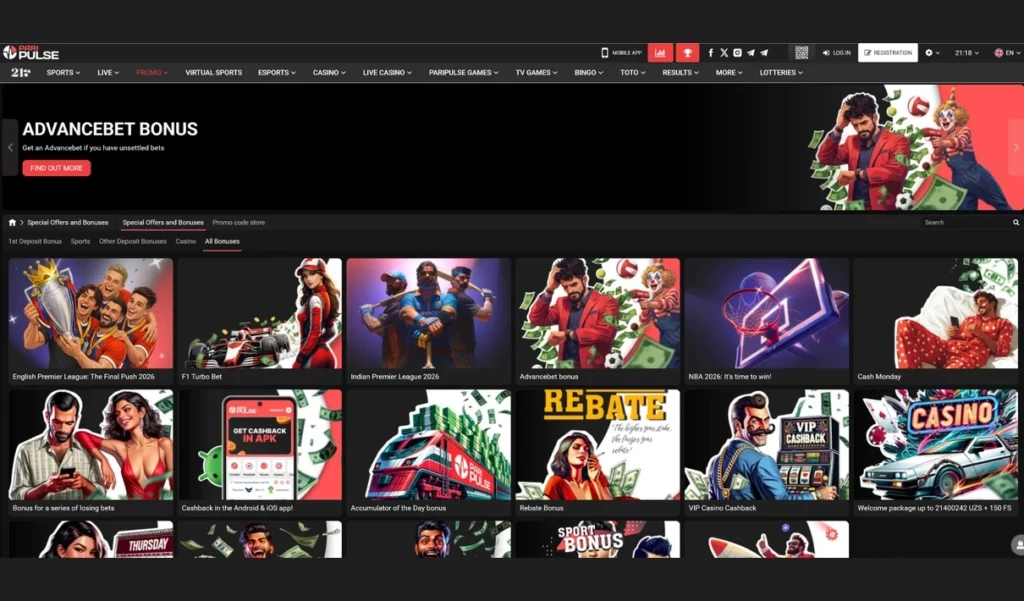Open NBA 2026 promo card

[767, 321]
